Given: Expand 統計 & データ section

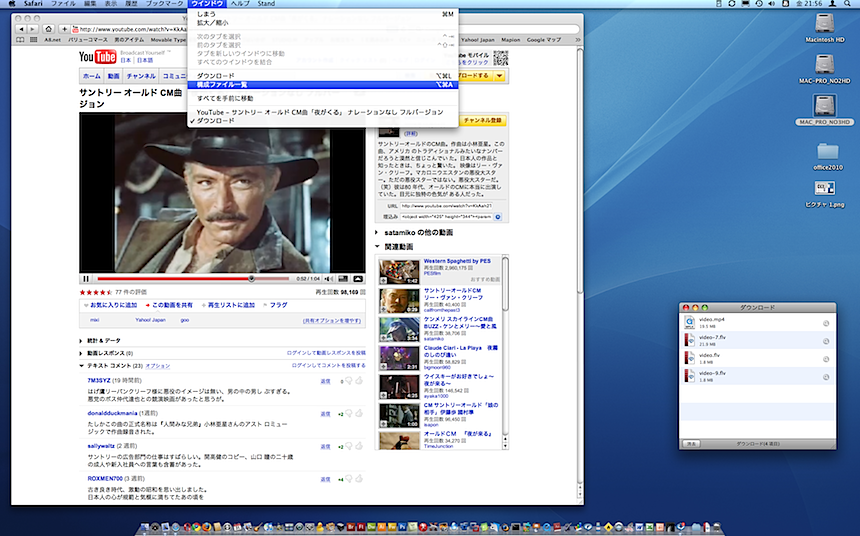Looking at the screenshot, I should click(81, 341).
